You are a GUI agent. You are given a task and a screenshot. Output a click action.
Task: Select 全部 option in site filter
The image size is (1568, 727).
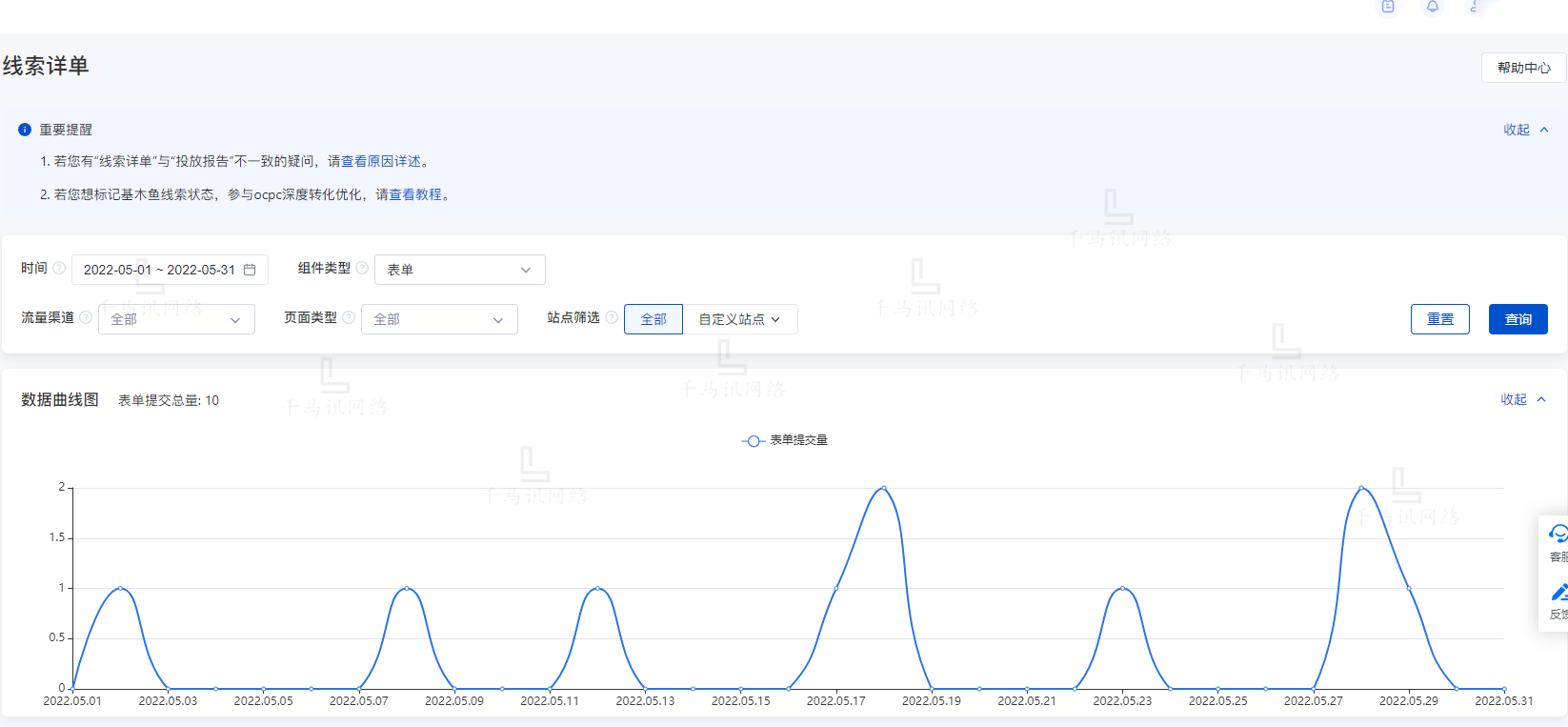pyautogui.click(x=653, y=319)
